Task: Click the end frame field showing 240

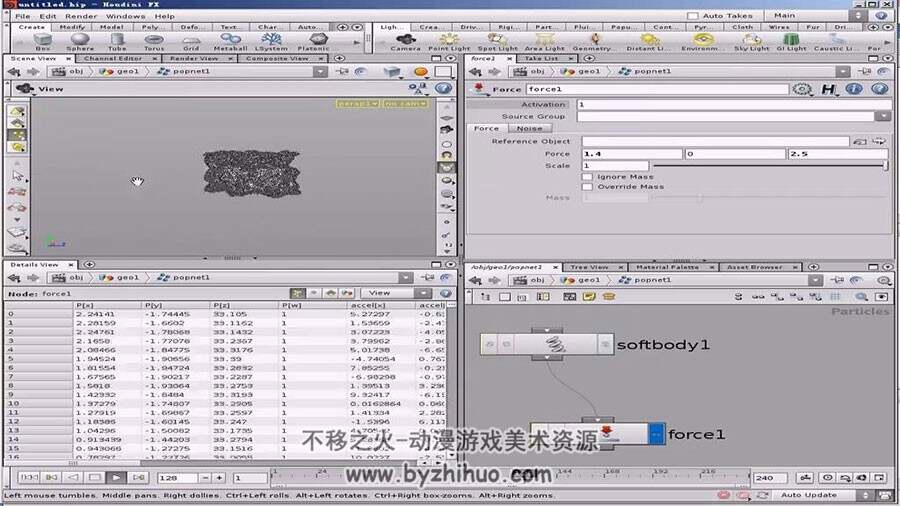Action: (770, 477)
